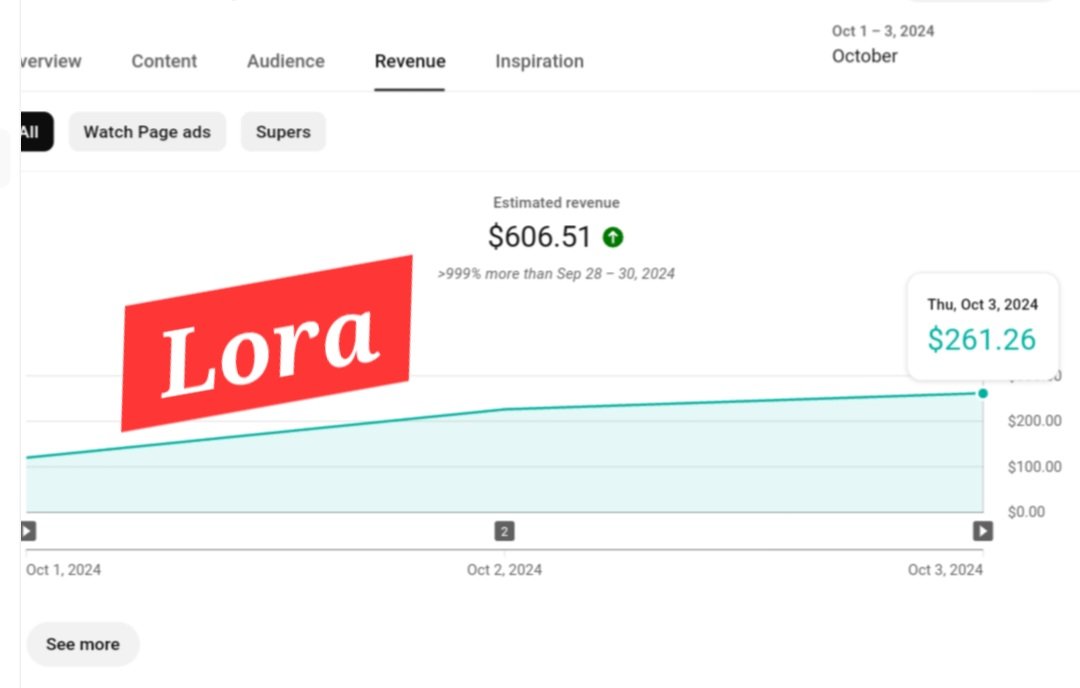Click the $200.00 y-axis label
The height and width of the screenshot is (688, 1080).
click(x=1034, y=421)
